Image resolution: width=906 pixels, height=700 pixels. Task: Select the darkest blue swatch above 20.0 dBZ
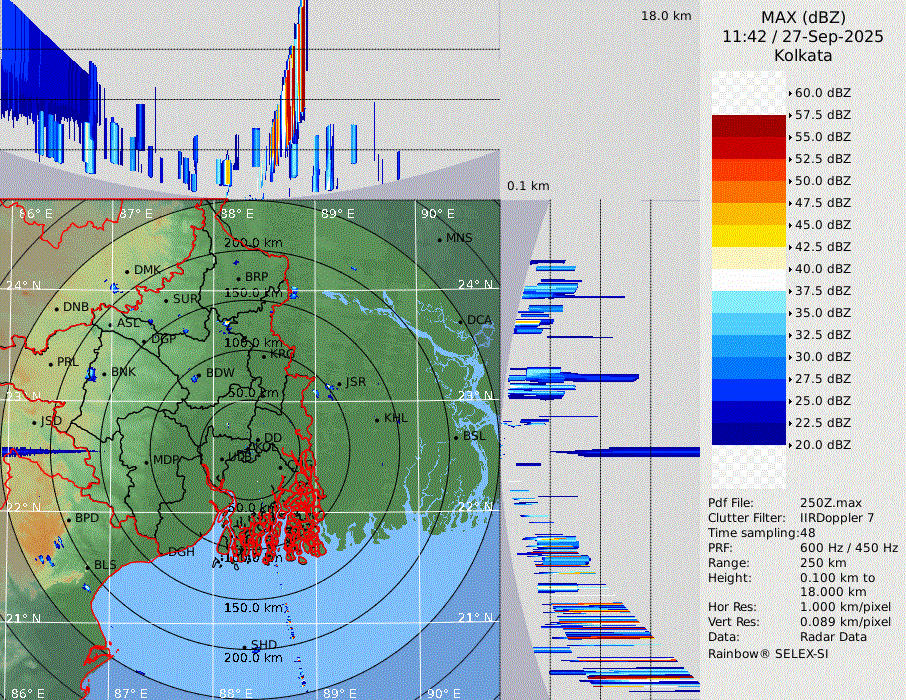(748, 433)
